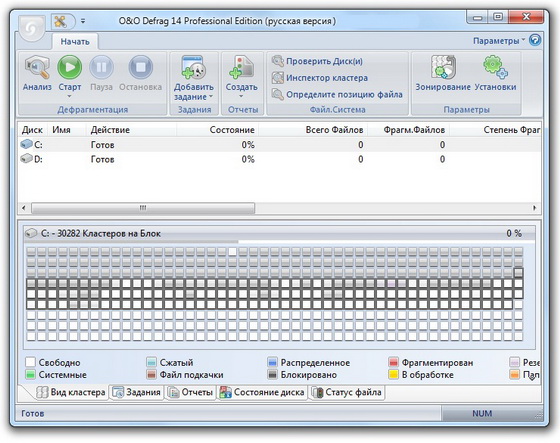
Task: Click the Фрагментирован red legend swatch
Action: (394, 362)
